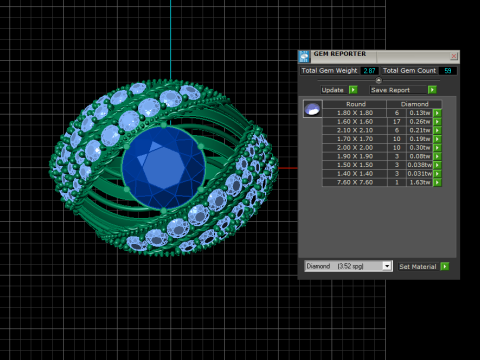Viewport: 480px width, 360px height.
Task: Click the count cell showing 17
Action: click(x=397, y=122)
